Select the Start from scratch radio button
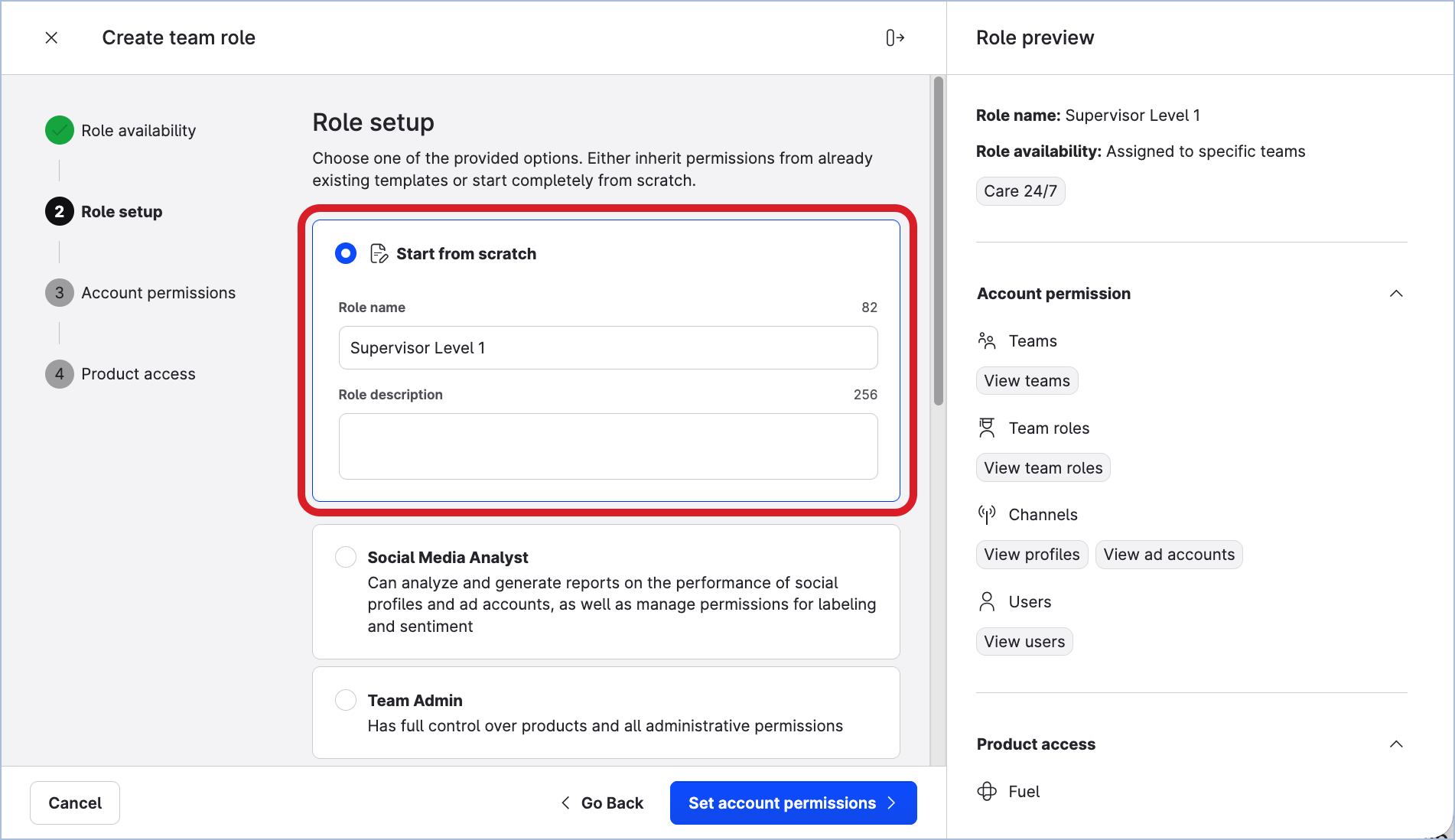Viewport: 1455px width, 840px height. tap(346, 253)
